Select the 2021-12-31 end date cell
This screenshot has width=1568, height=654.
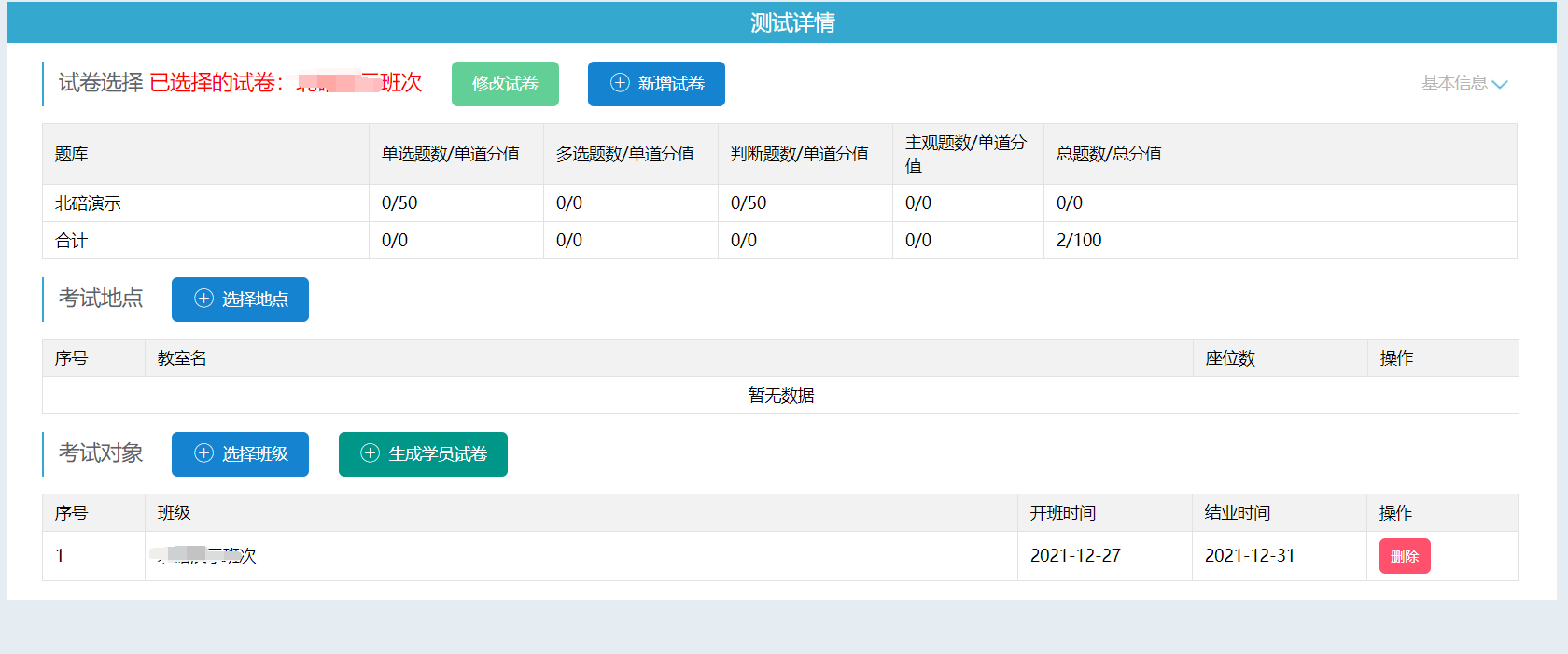1250,556
